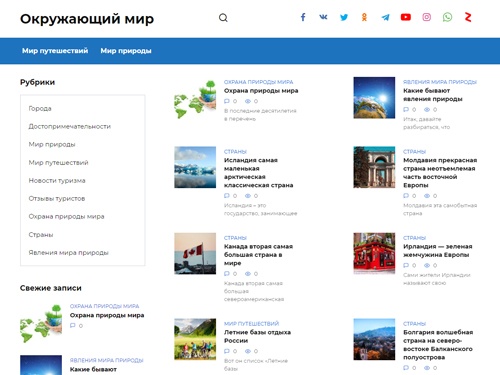Viewport: 500px width, 375px height.
Task: Click comment icon under Летние базы отдыха России
Action: click(x=227, y=351)
